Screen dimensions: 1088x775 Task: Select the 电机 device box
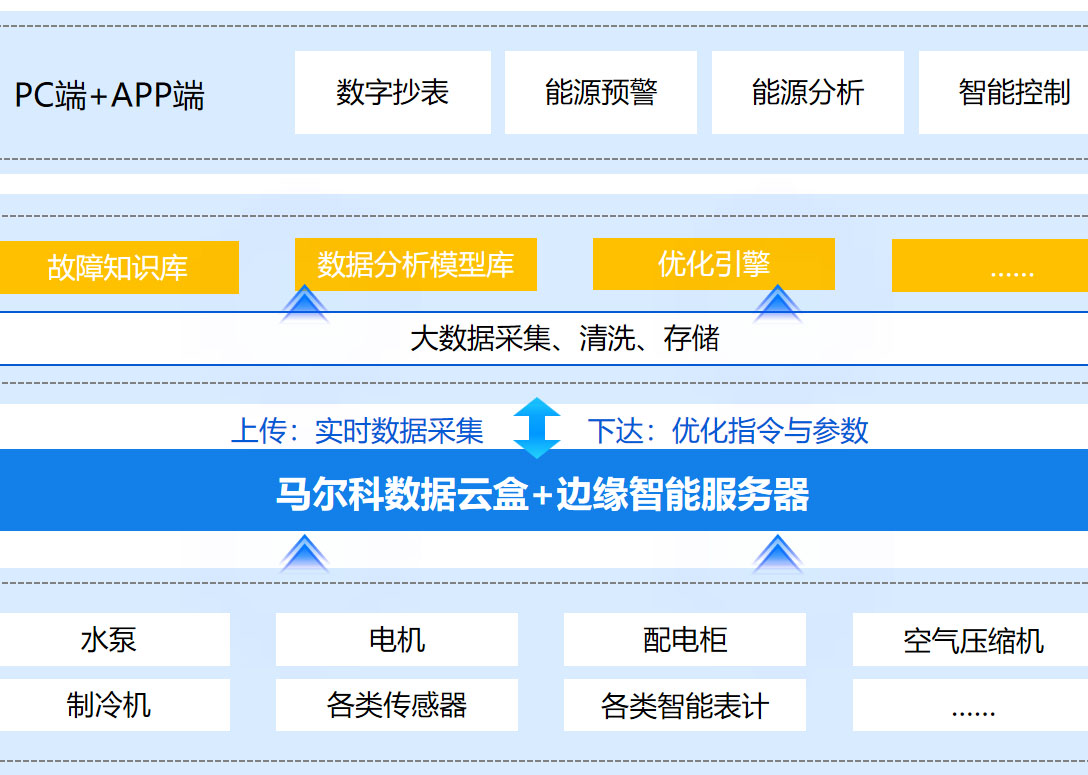pyautogui.click(x=397, y=640)
